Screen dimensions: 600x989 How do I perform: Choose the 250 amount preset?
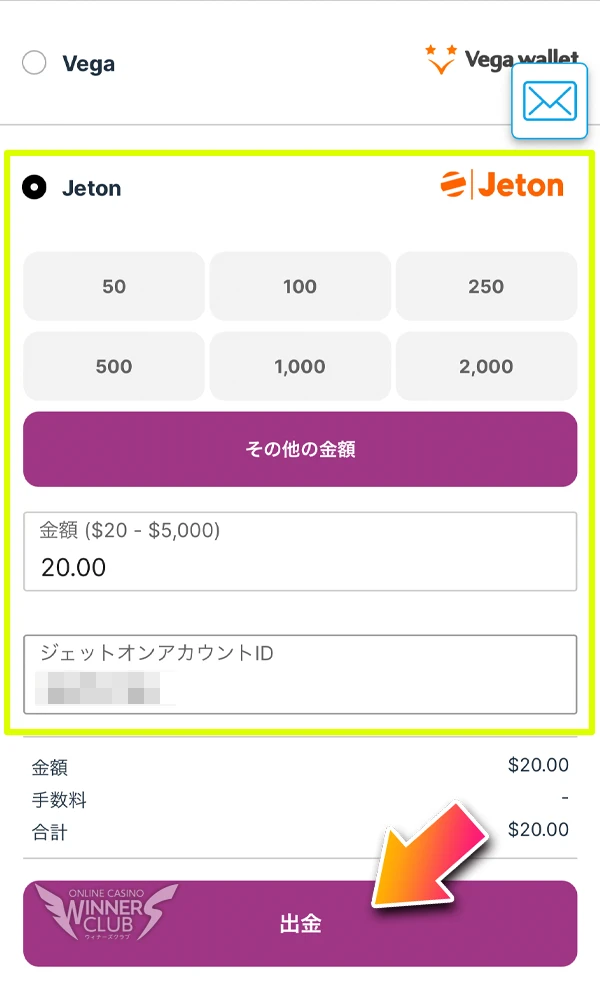pos(486,286)
